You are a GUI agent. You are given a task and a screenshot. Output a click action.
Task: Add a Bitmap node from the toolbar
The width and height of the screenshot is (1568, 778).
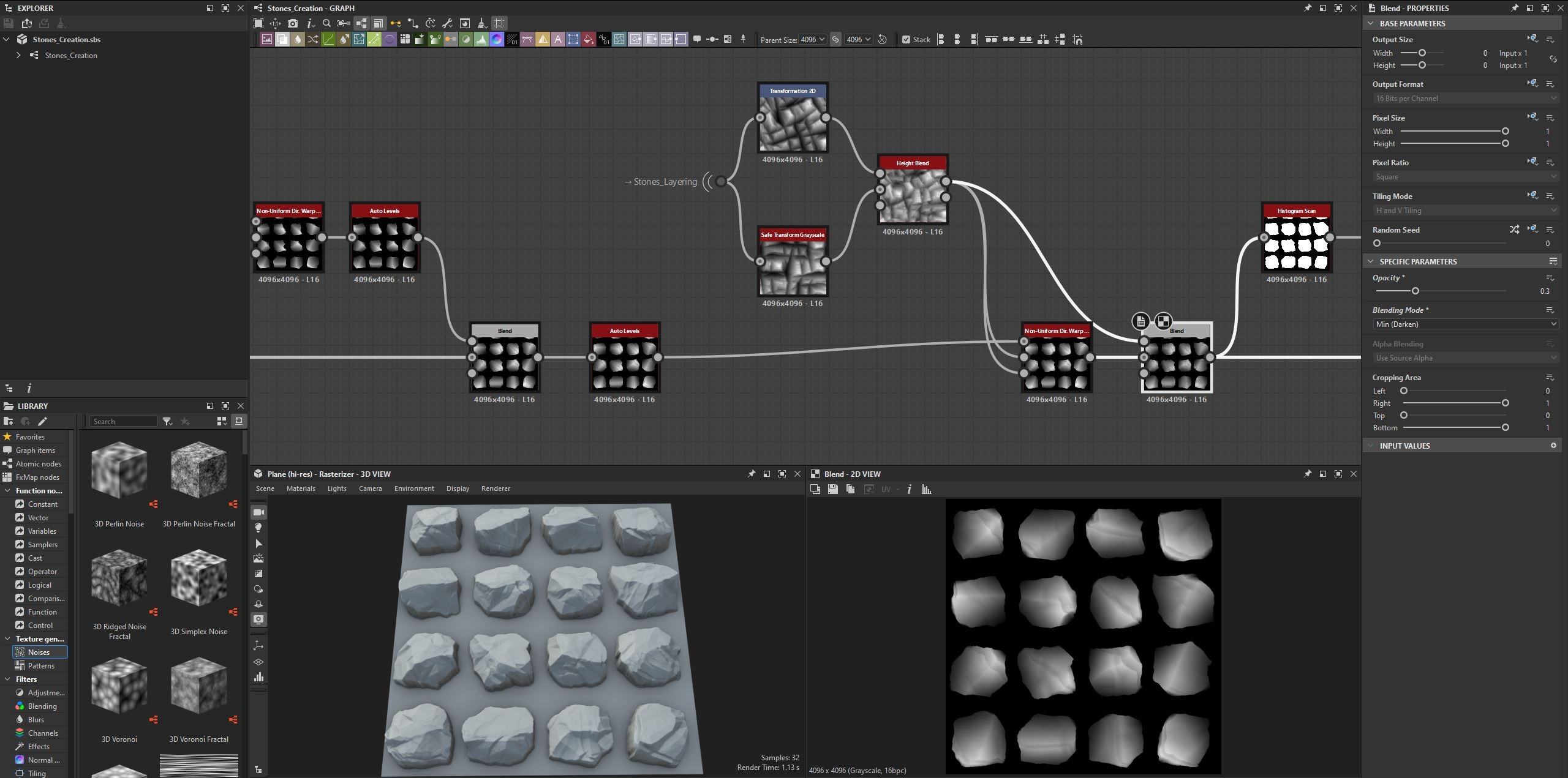point(267,39)
